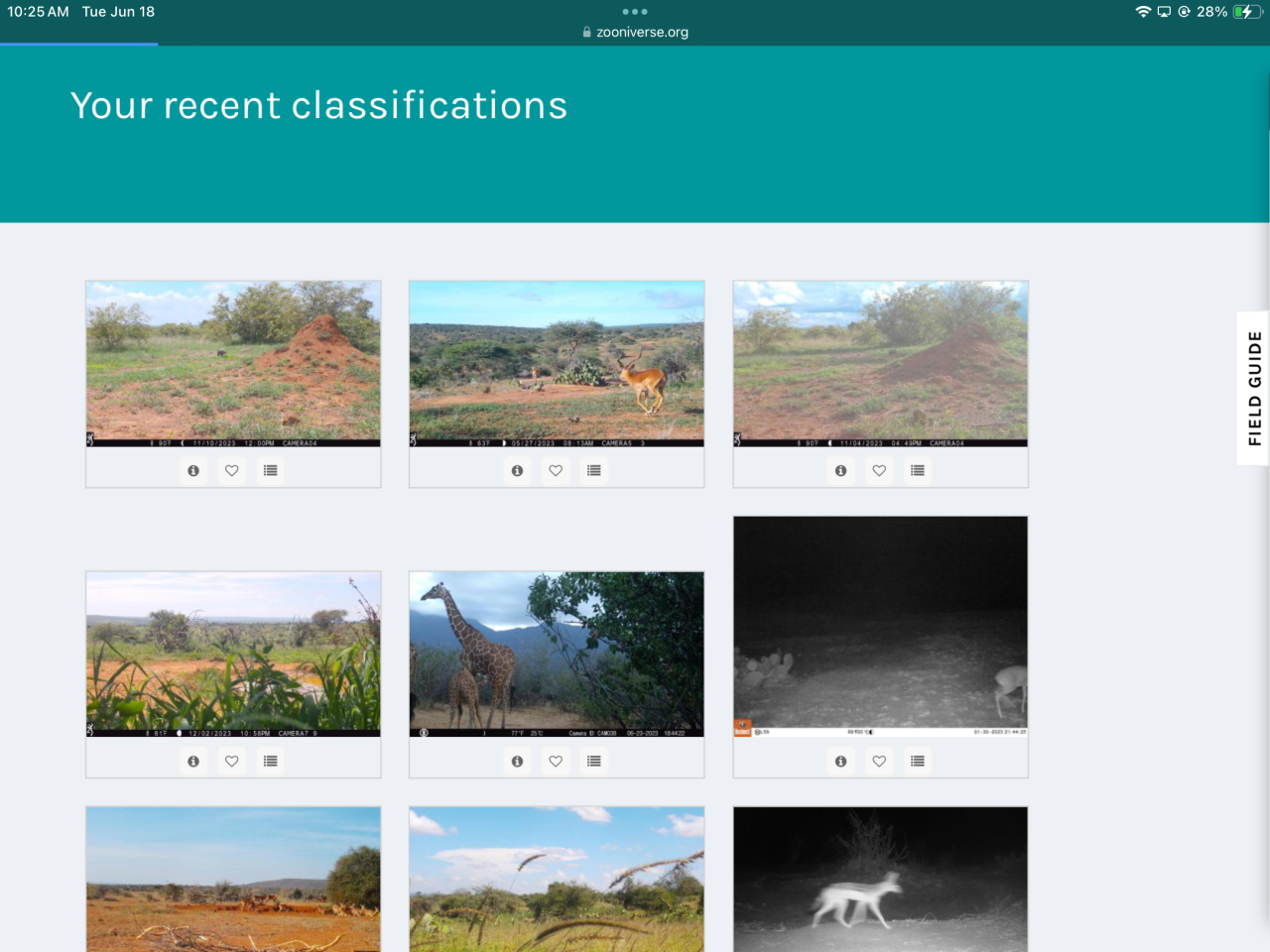Open info for the night antelope photo
This screenshot has width=1270, height=952.
click(x=840, y=762)
